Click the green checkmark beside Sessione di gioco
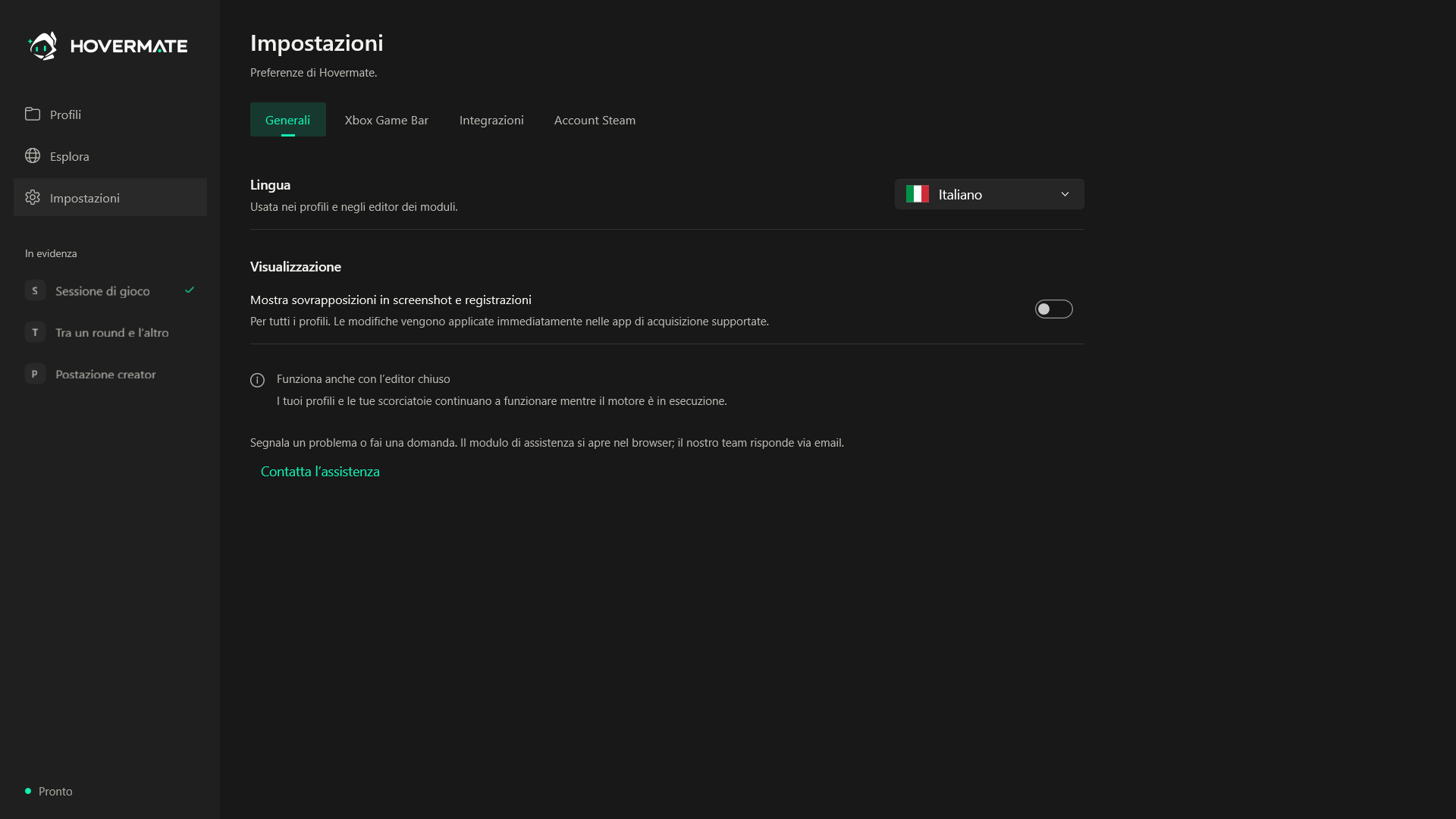 (x=190, y=290)
